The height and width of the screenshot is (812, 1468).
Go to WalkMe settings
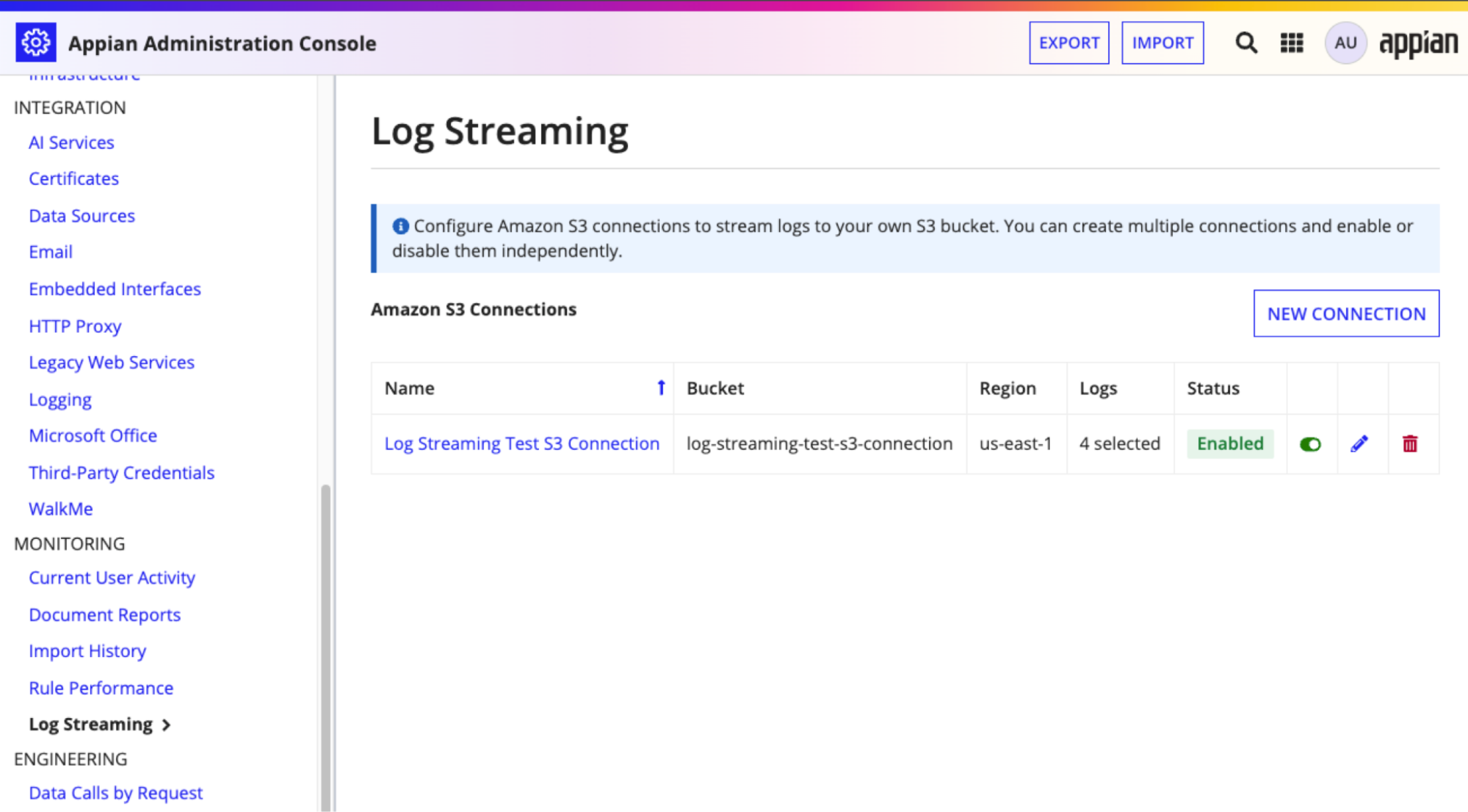tap(61, 509)
